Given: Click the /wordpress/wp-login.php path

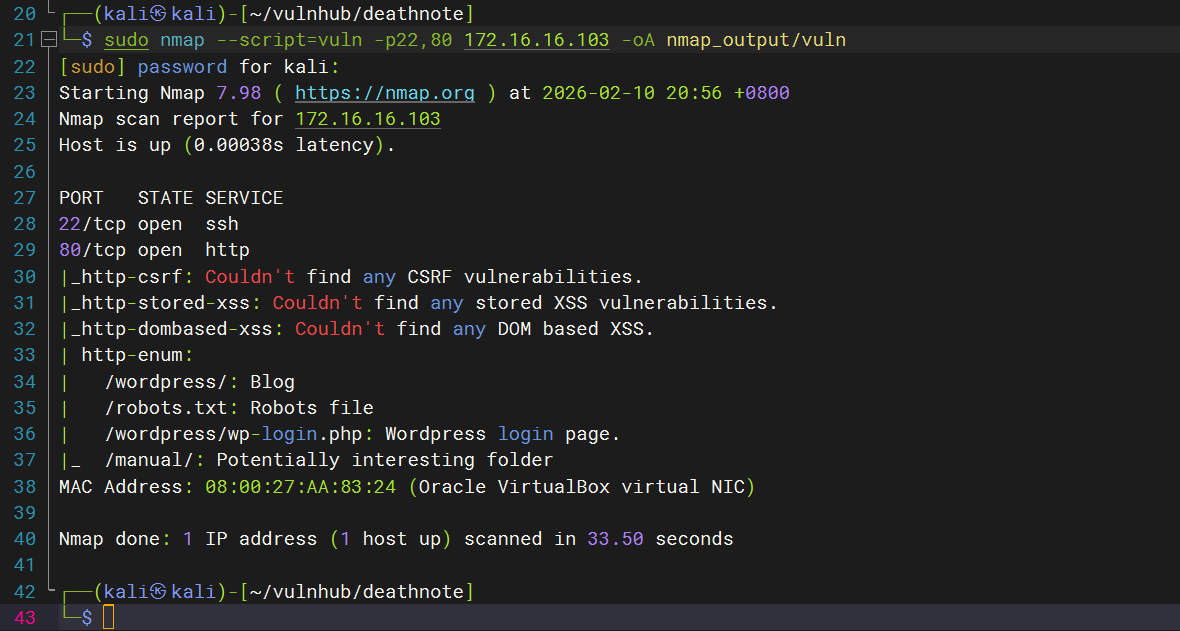Looking at the screenshot, I should pos(238,434).
